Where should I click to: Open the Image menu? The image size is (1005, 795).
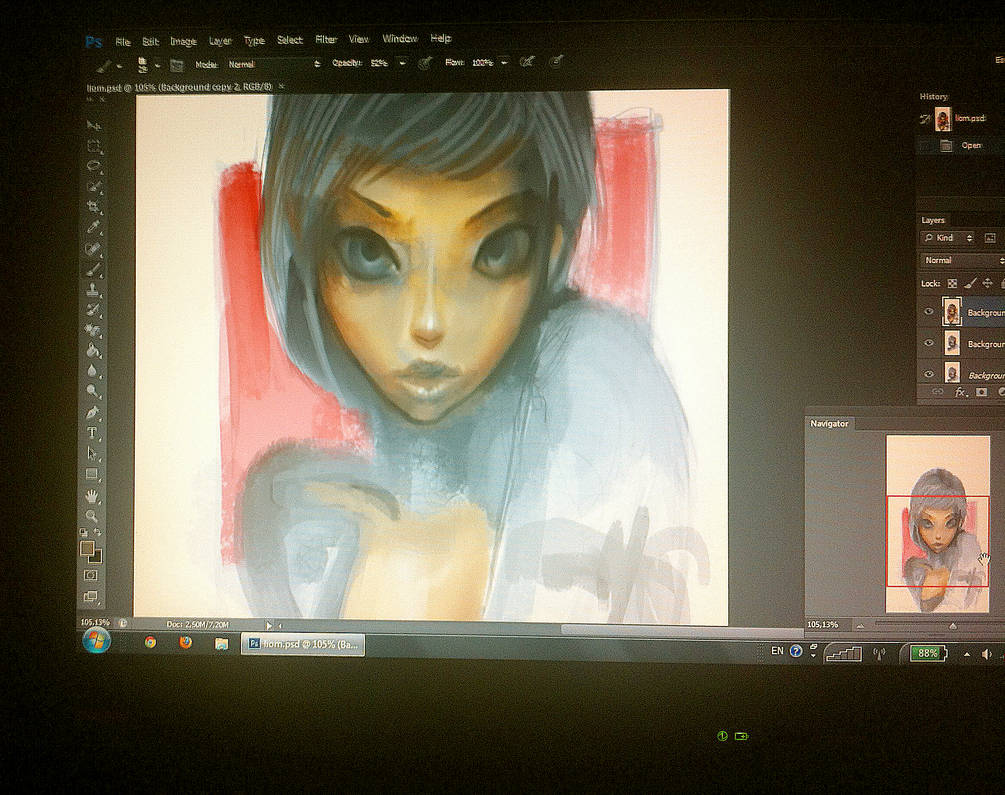pos(183,41)
